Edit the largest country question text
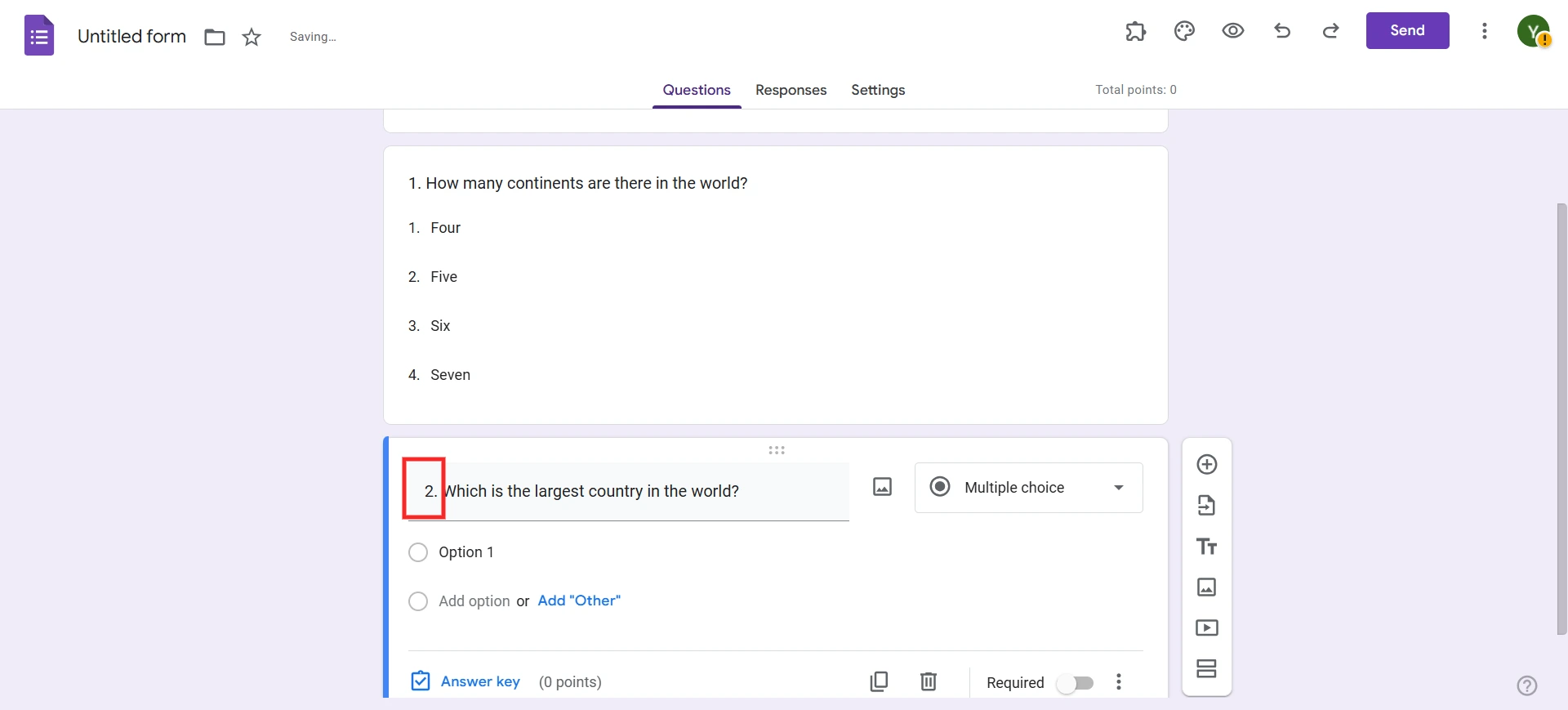Screen dimensions: 1568x710 [x=629, y=491]
